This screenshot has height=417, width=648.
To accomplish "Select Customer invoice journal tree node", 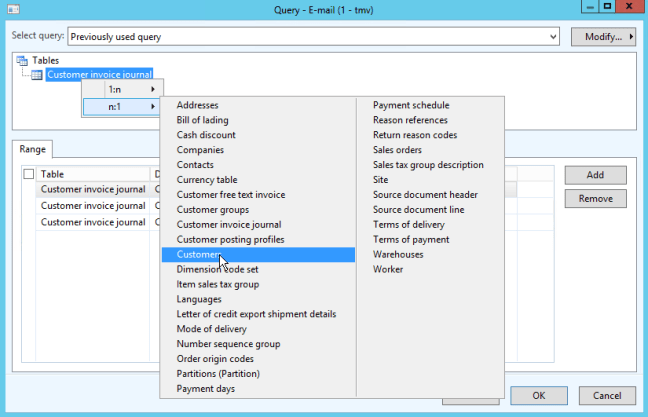I will pyautogui.click(x=99, y=75).
